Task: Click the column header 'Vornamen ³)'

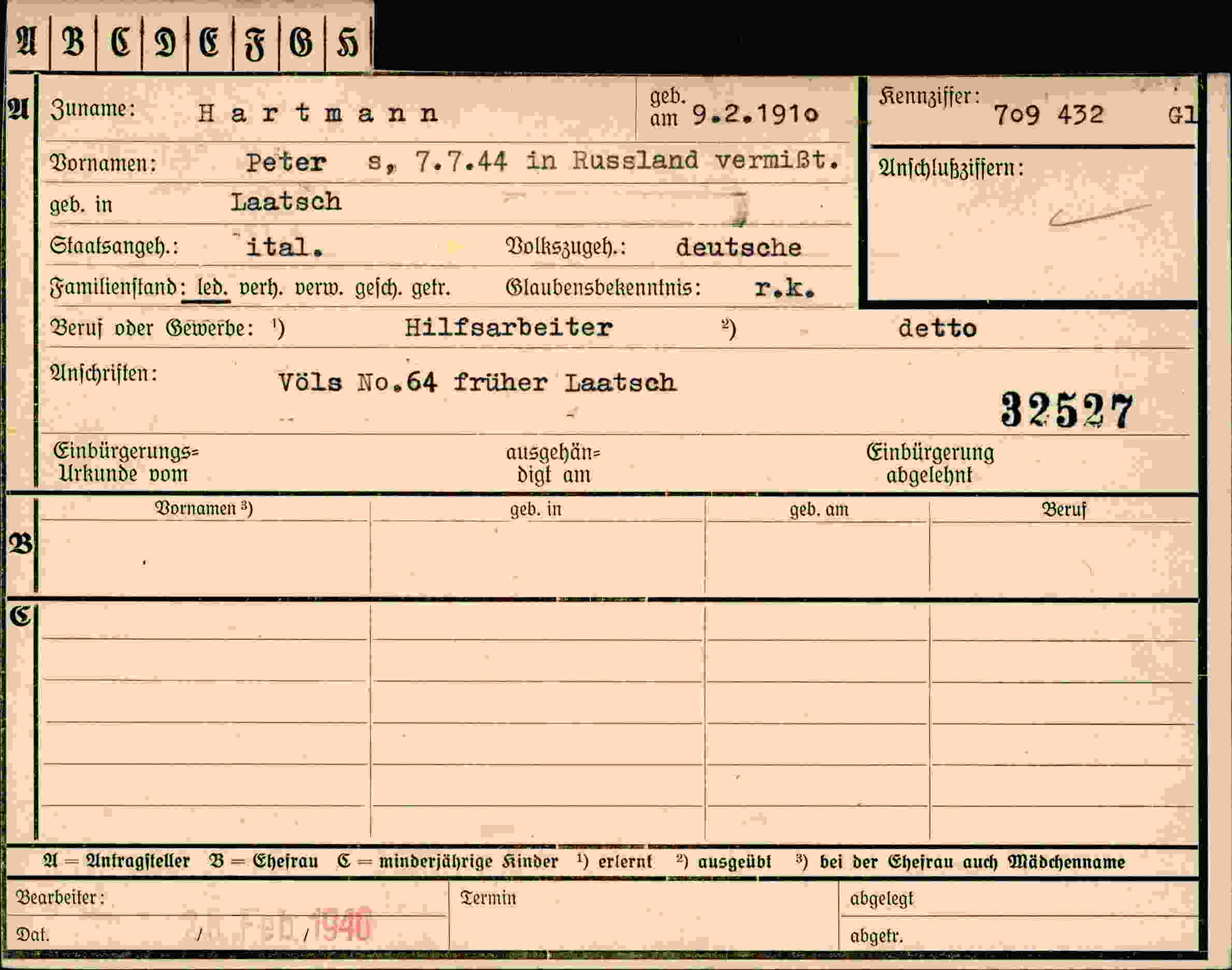Action: (x=204, y=508)
